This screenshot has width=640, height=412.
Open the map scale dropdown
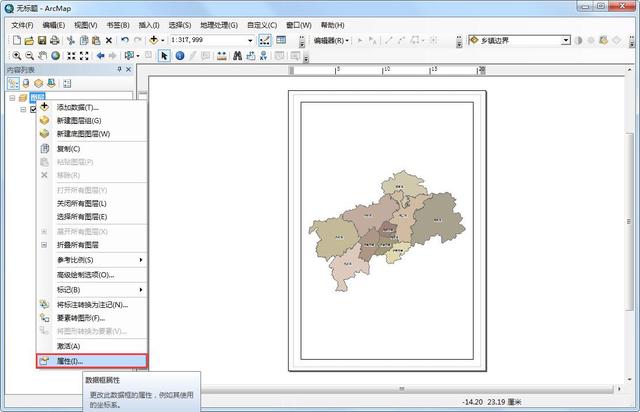point(250,40)
